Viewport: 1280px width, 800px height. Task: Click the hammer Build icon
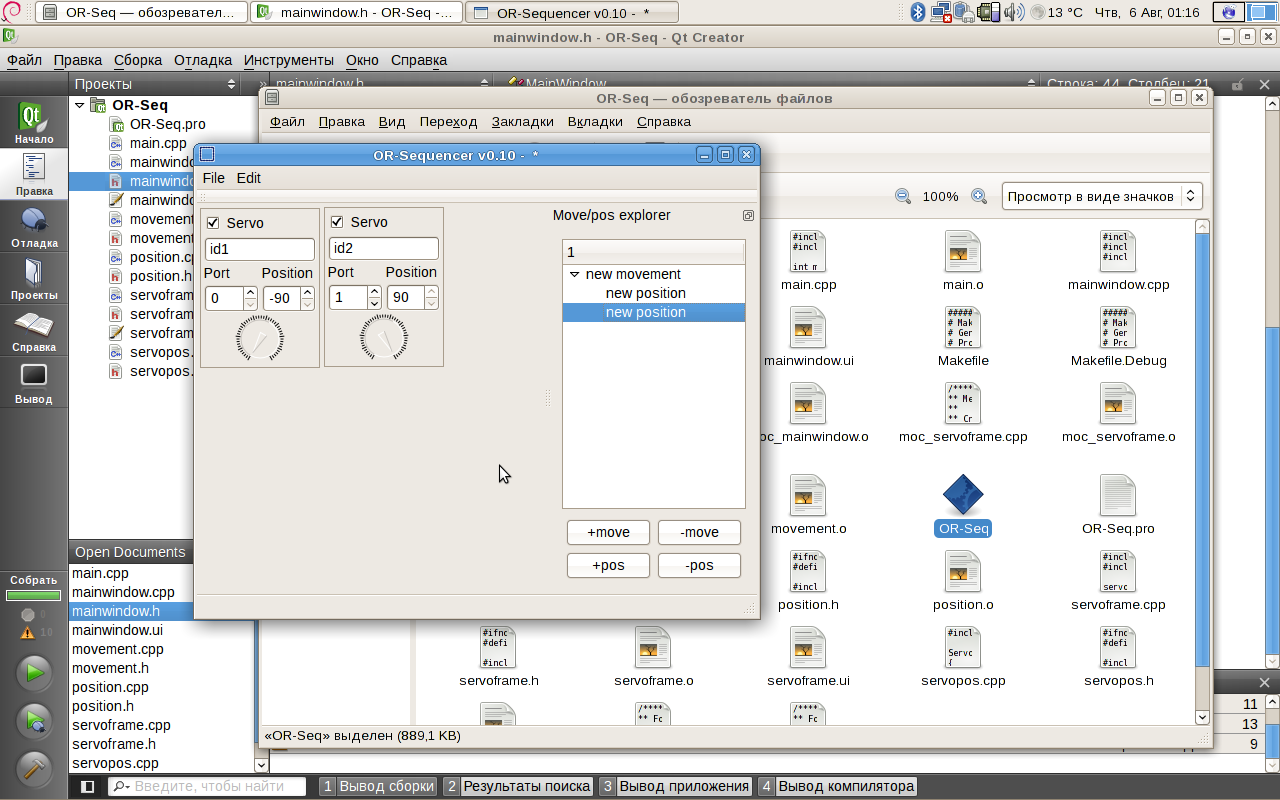point(35,768)
